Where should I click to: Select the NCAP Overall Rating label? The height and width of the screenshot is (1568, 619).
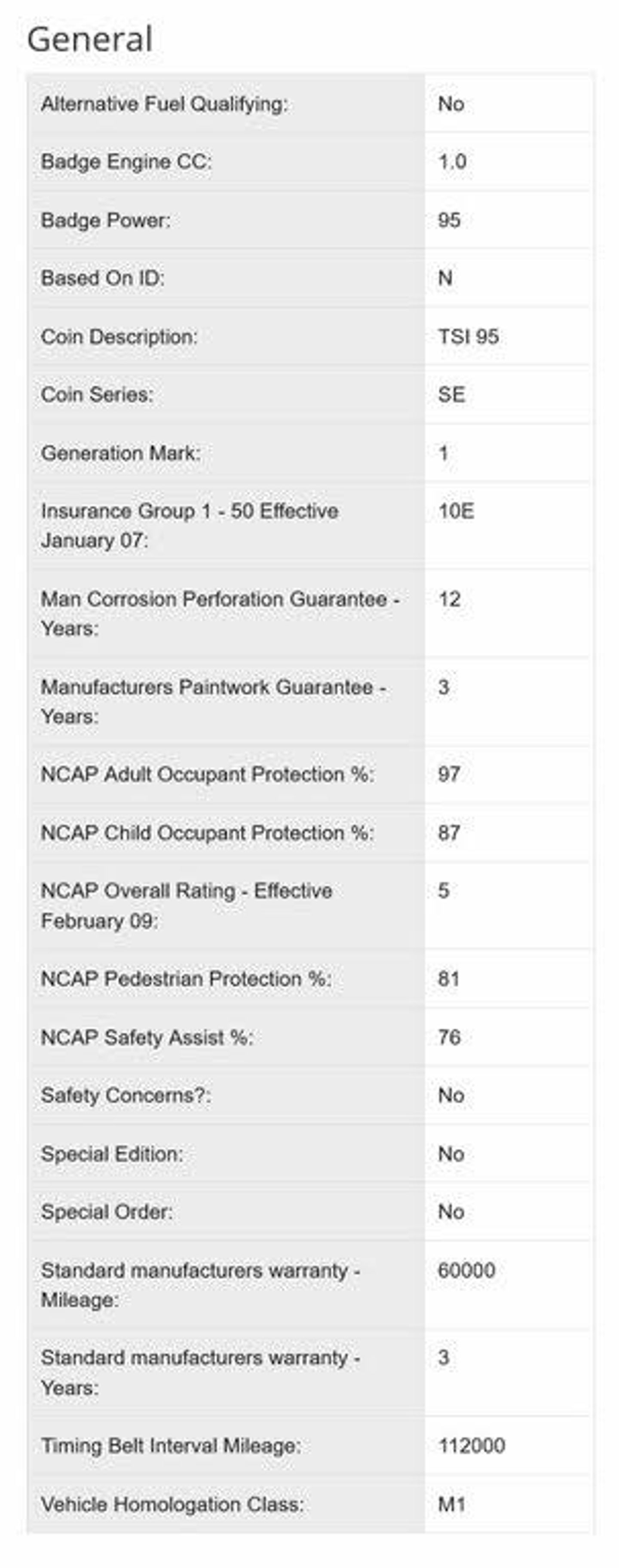186,905
